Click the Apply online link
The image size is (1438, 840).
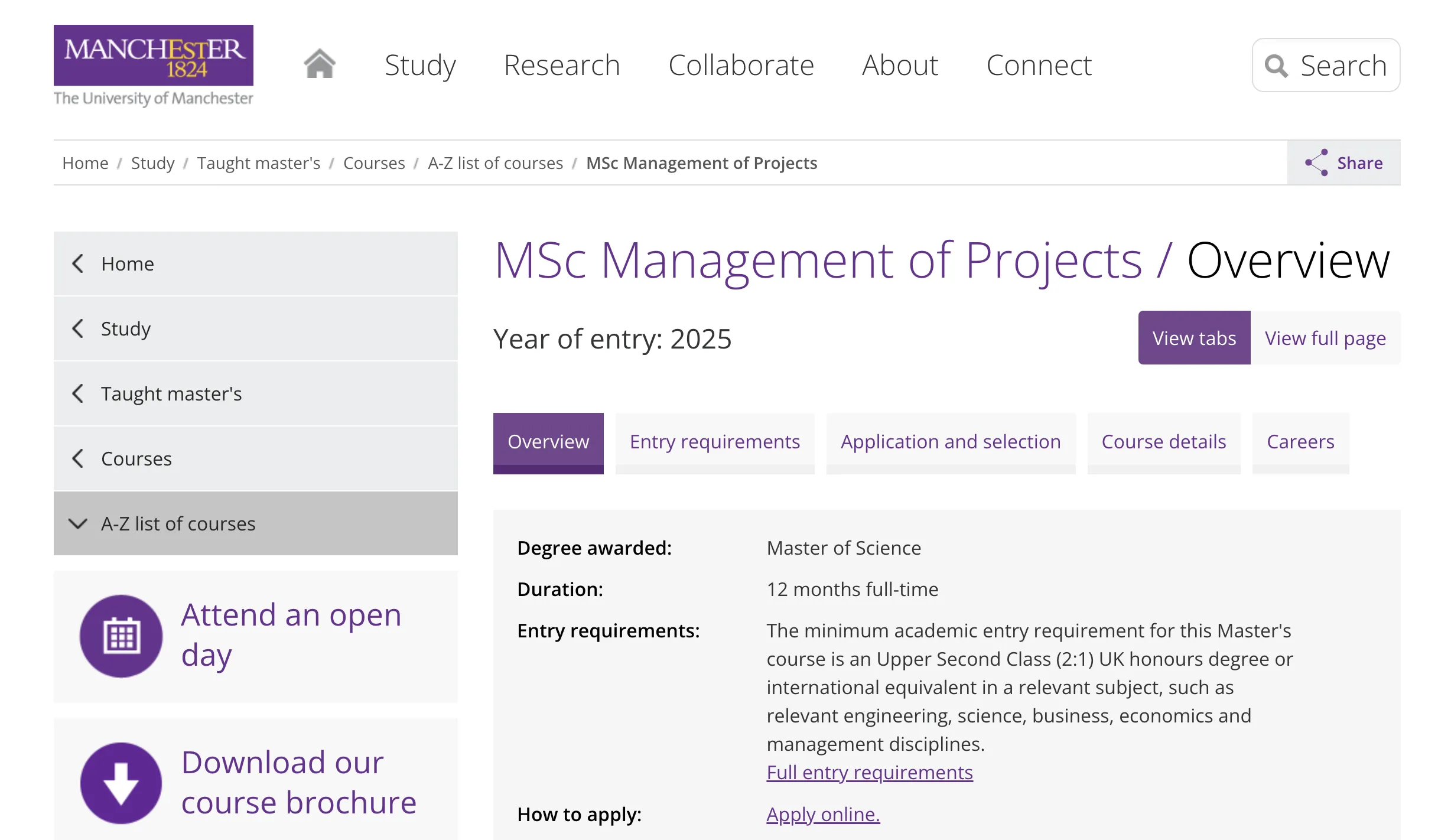pyautogui.click(x=823, y=814)
